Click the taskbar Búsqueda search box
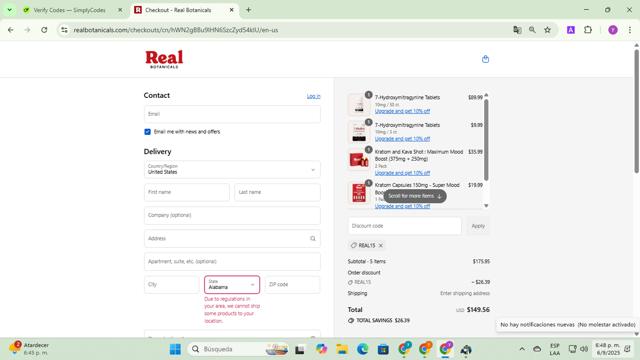 [x=239, y=349]
